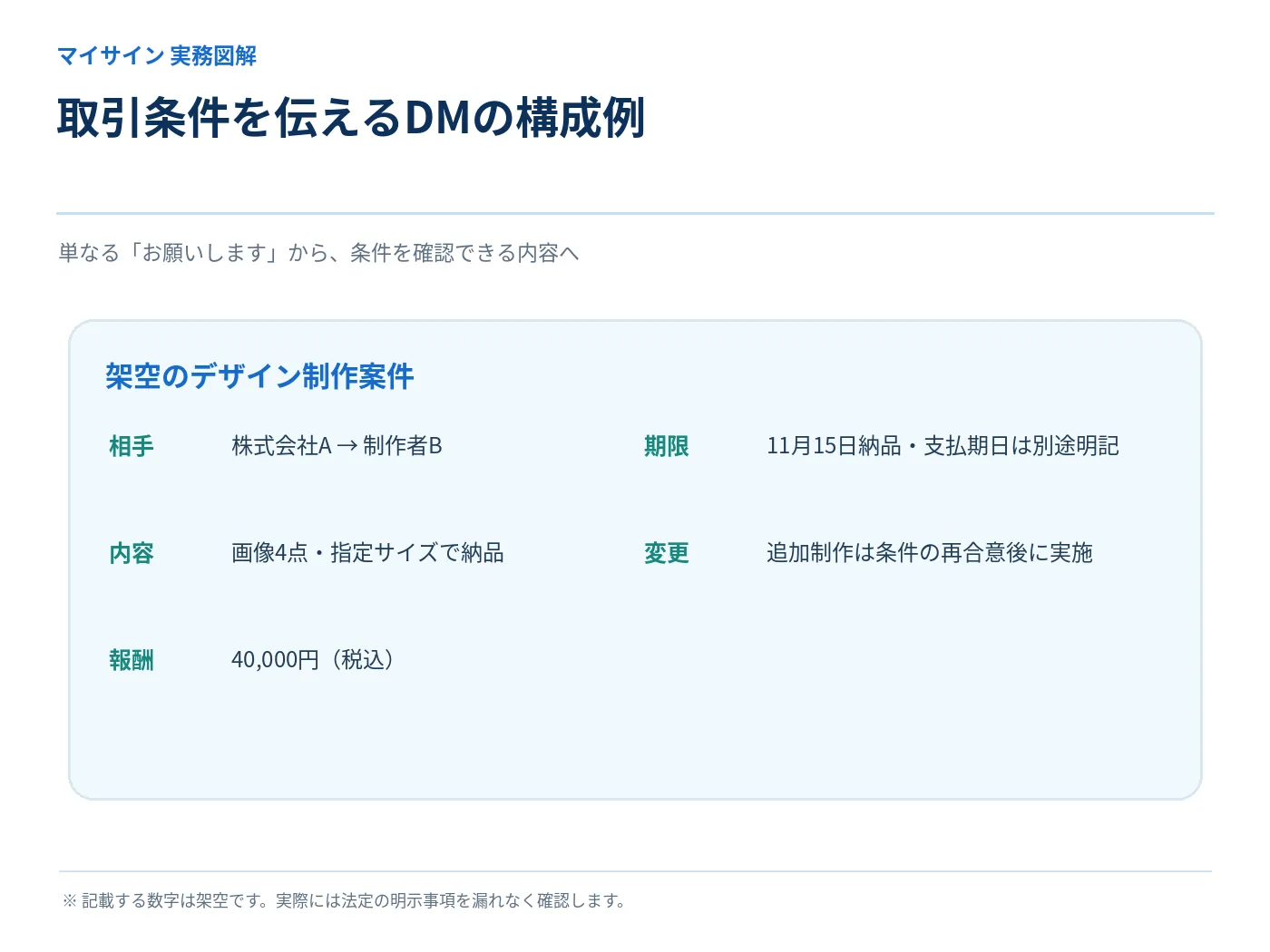Viewport: 1270px width, 952px height.
Task: Click the subtitle starting with 単なる「お願いします」
Action: point(318,253)
